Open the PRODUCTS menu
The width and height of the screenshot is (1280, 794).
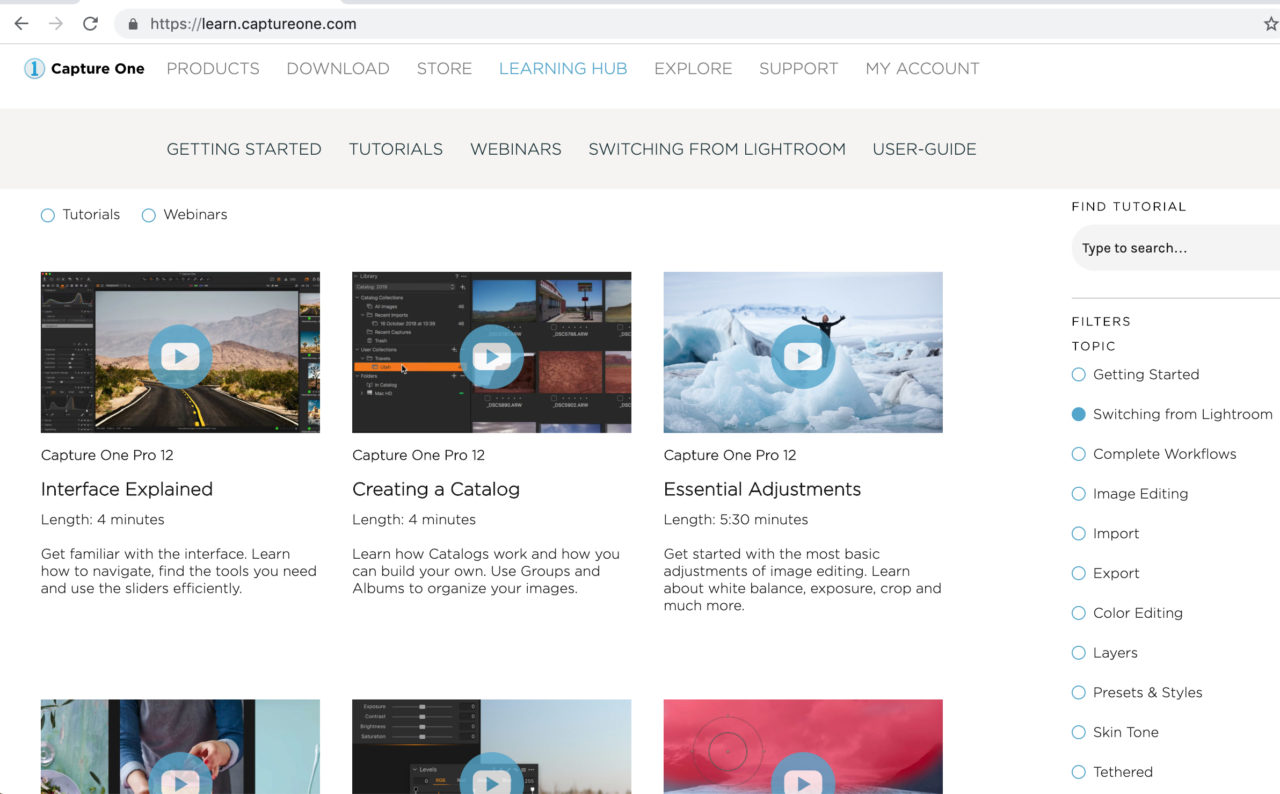point(213,69)
